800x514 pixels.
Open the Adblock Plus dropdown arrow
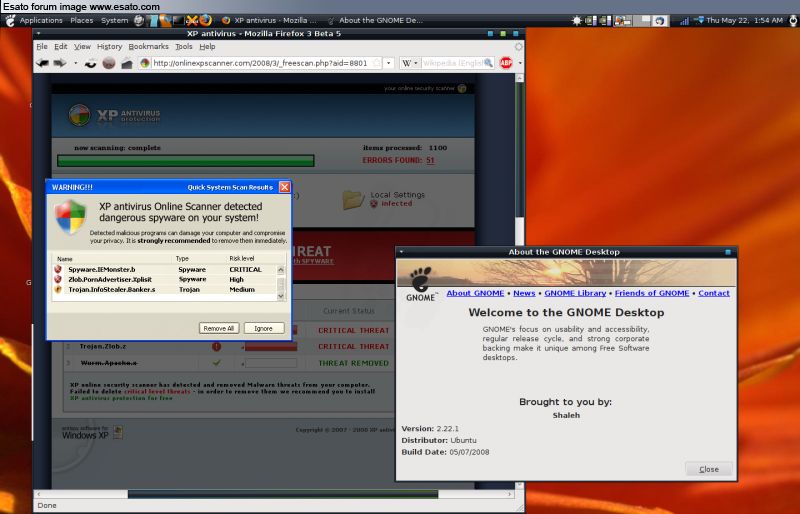pos(519,63)
